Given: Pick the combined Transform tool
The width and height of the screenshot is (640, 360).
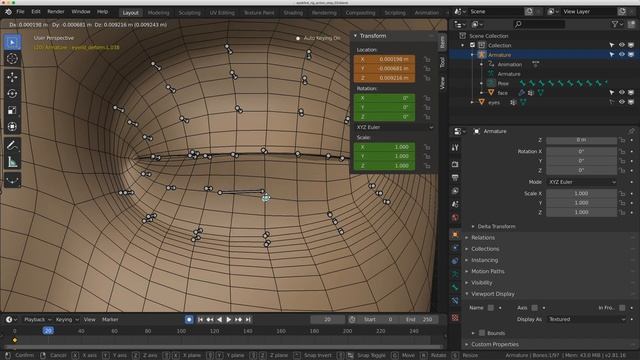Looking at the screenshot, I should tap(12, 127).
